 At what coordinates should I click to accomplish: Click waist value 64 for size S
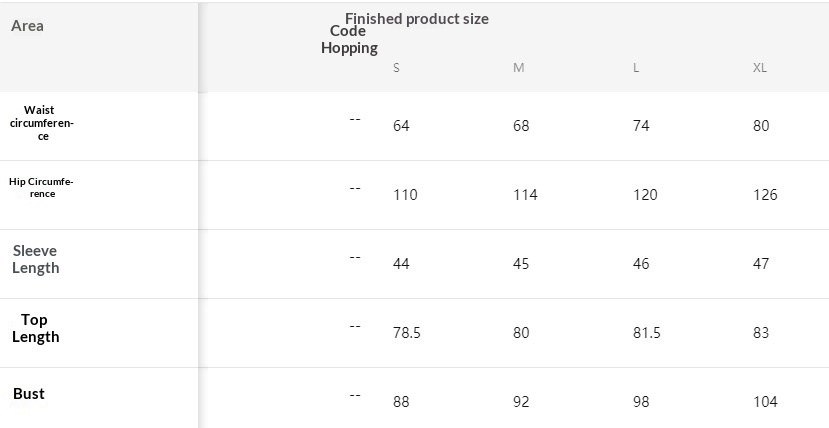coord(401,126)
